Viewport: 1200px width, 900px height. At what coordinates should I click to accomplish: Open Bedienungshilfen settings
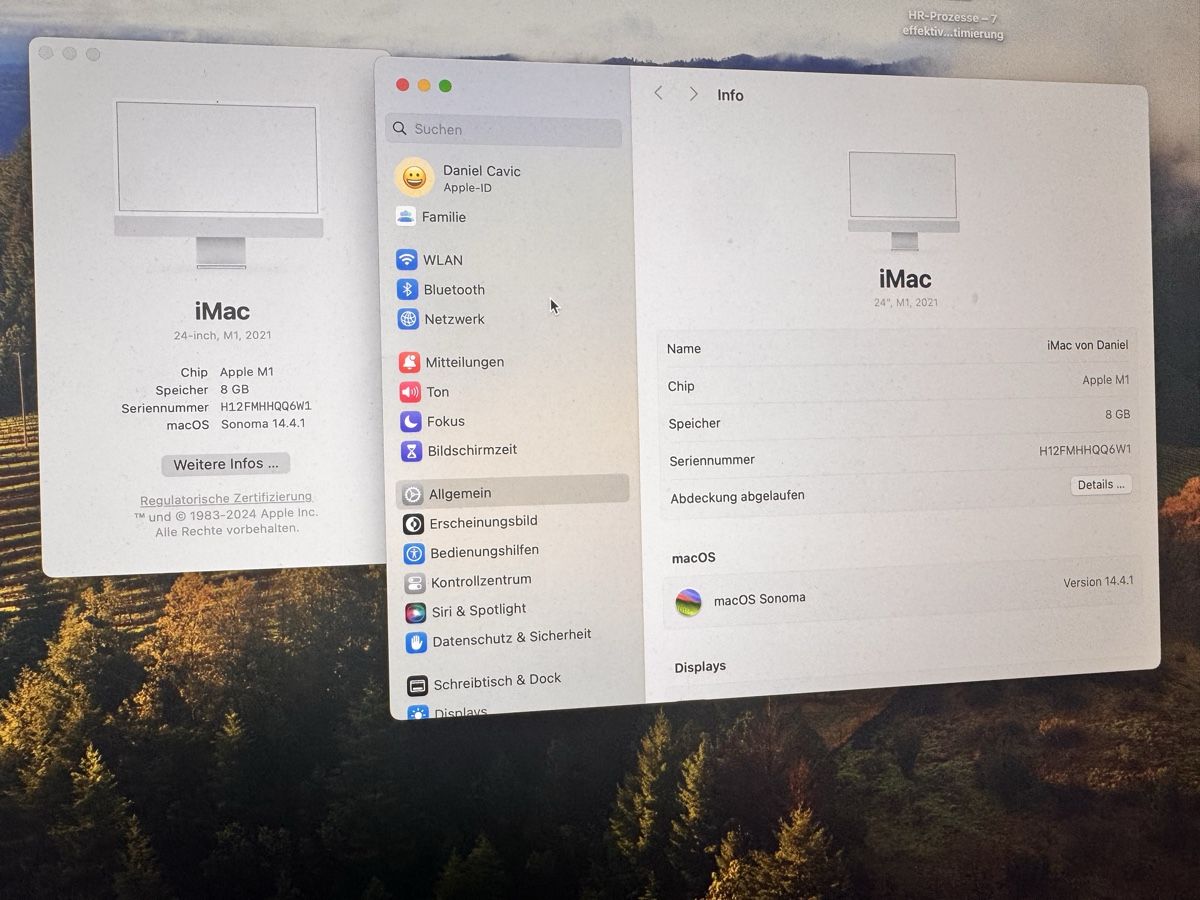(486, 551)
